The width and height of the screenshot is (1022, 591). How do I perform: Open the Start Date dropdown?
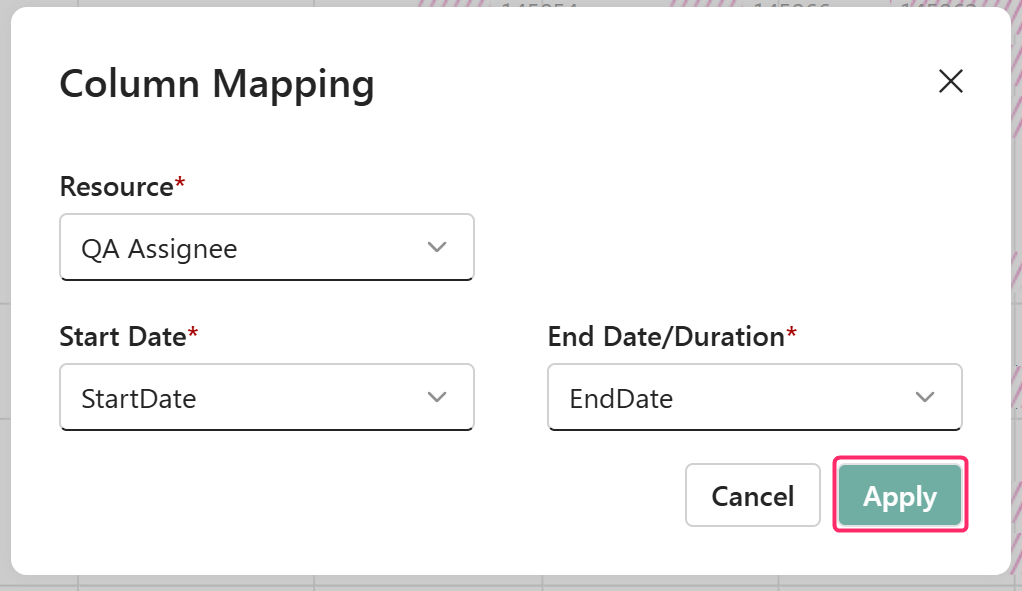pyautogui.click(x=266, y=398)
